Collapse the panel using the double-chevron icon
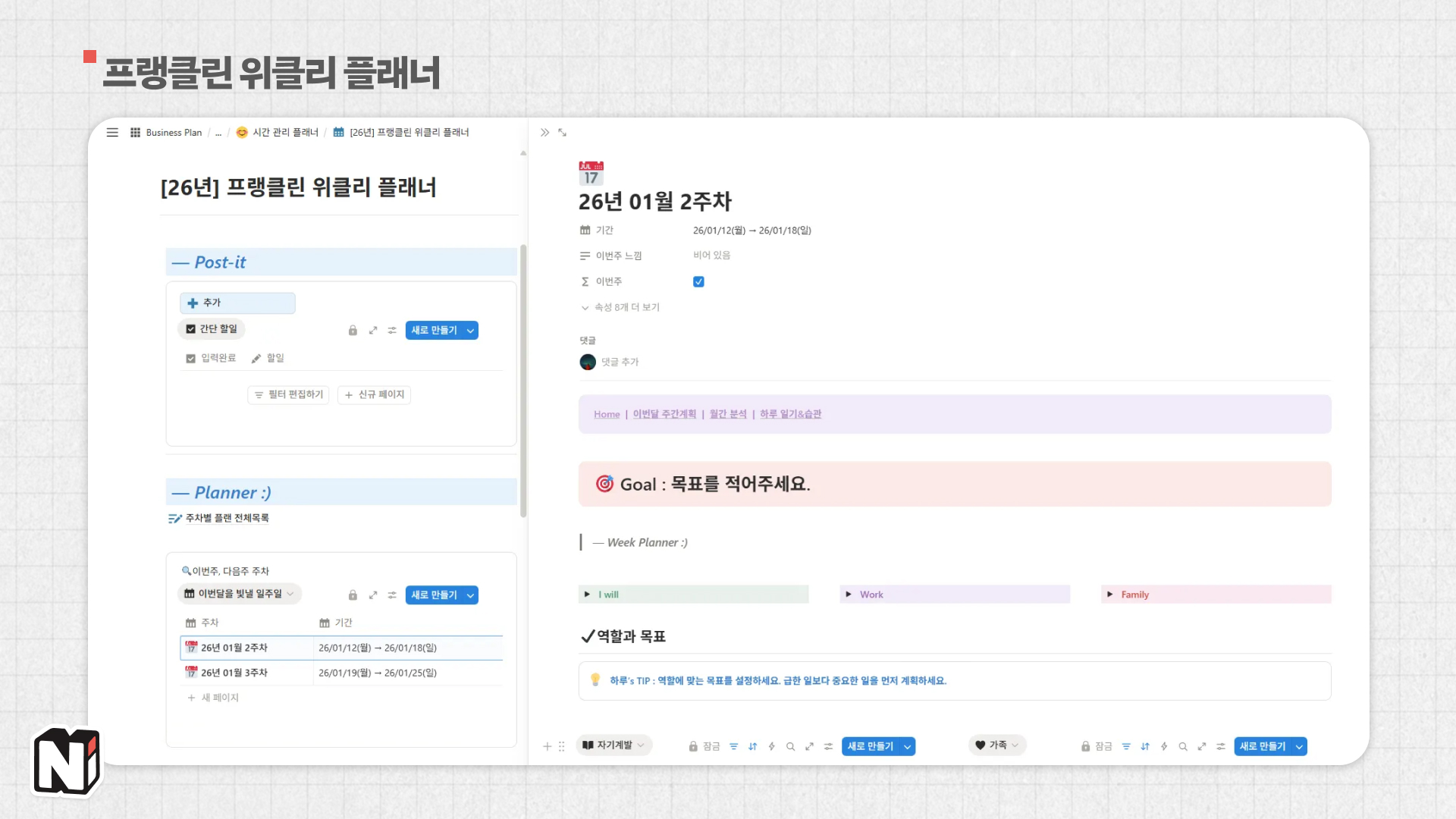 tap(544, 132)
